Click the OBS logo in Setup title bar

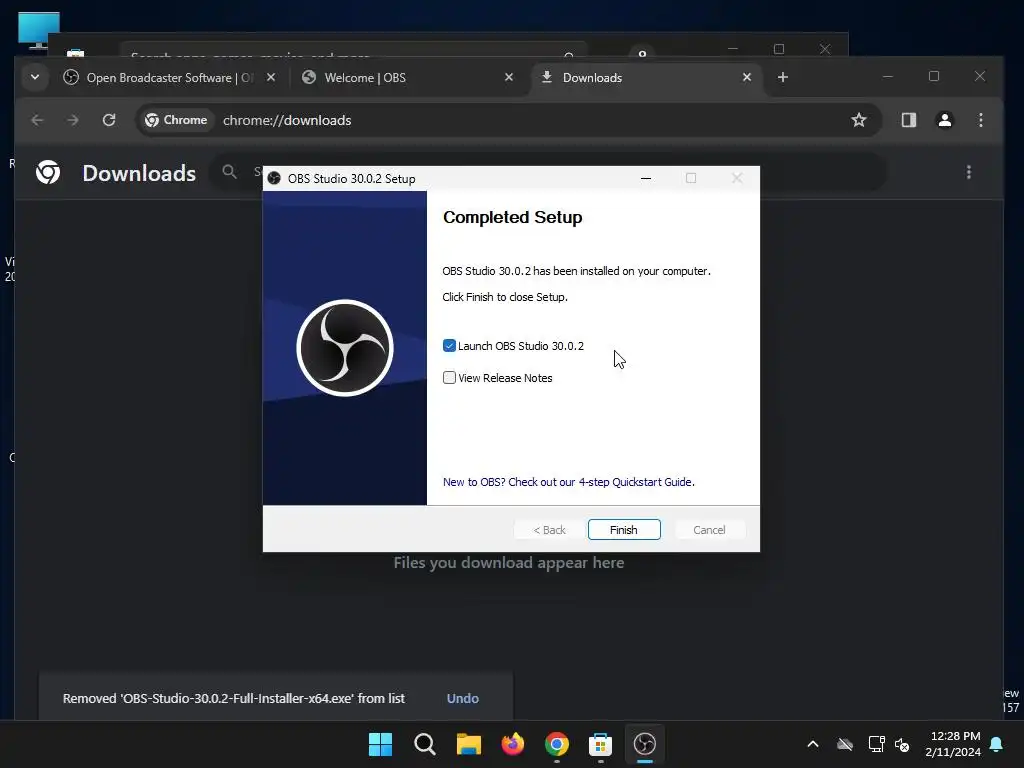tap(274, 178)
